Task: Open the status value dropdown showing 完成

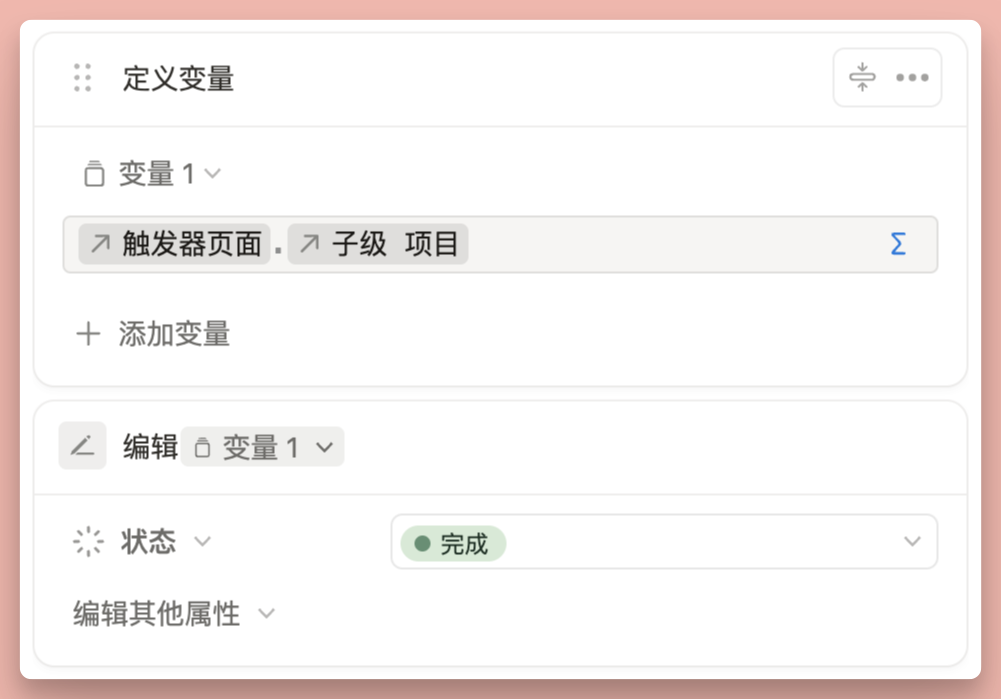Action: tap(911, 542)
